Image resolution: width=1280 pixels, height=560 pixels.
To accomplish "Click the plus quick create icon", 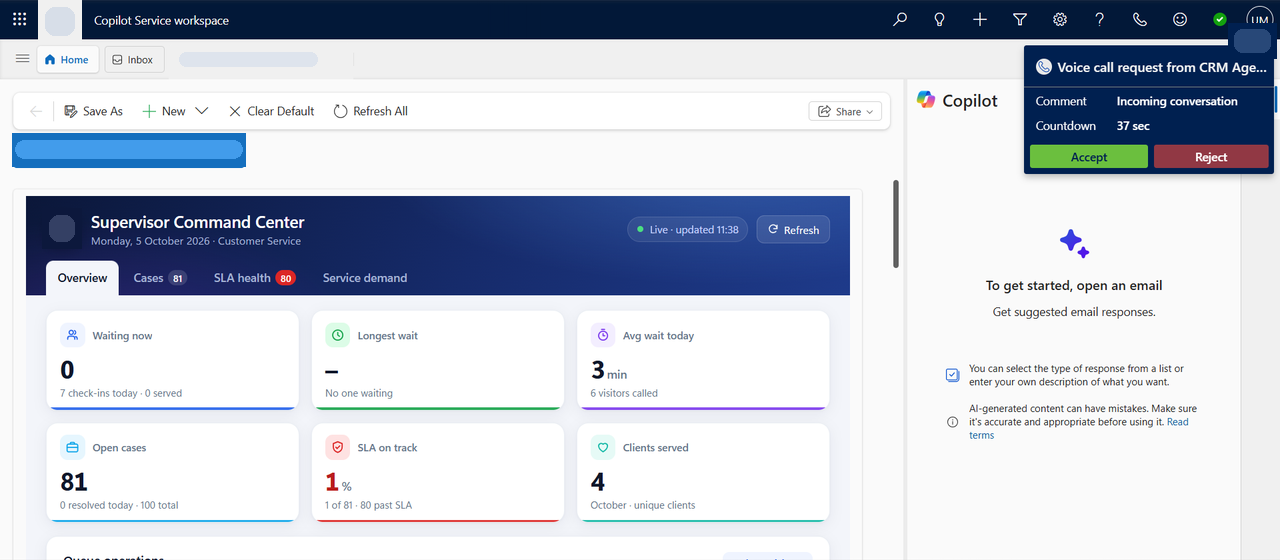I will (x=980, y=19).
